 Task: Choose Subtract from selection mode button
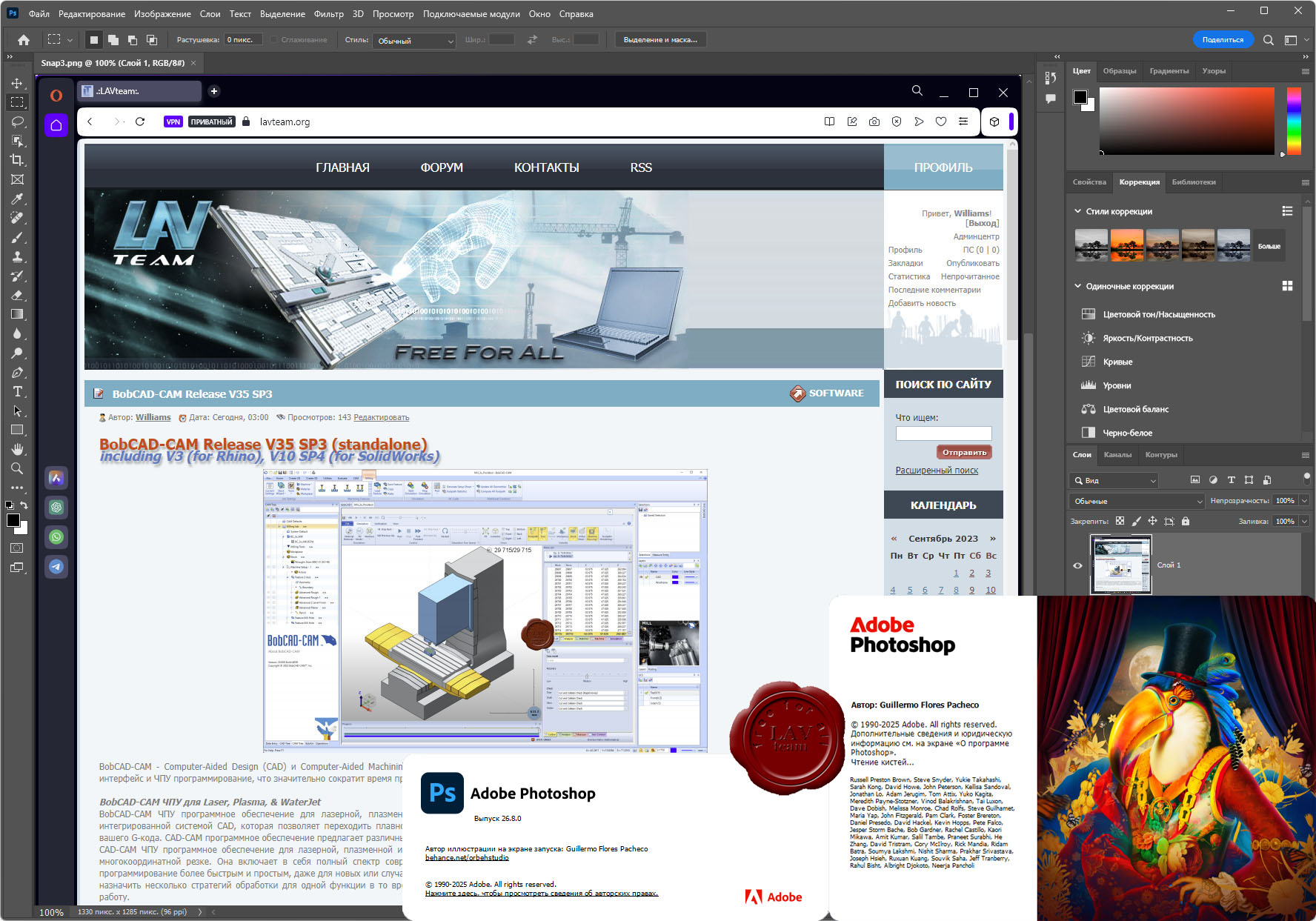(132, 40)
